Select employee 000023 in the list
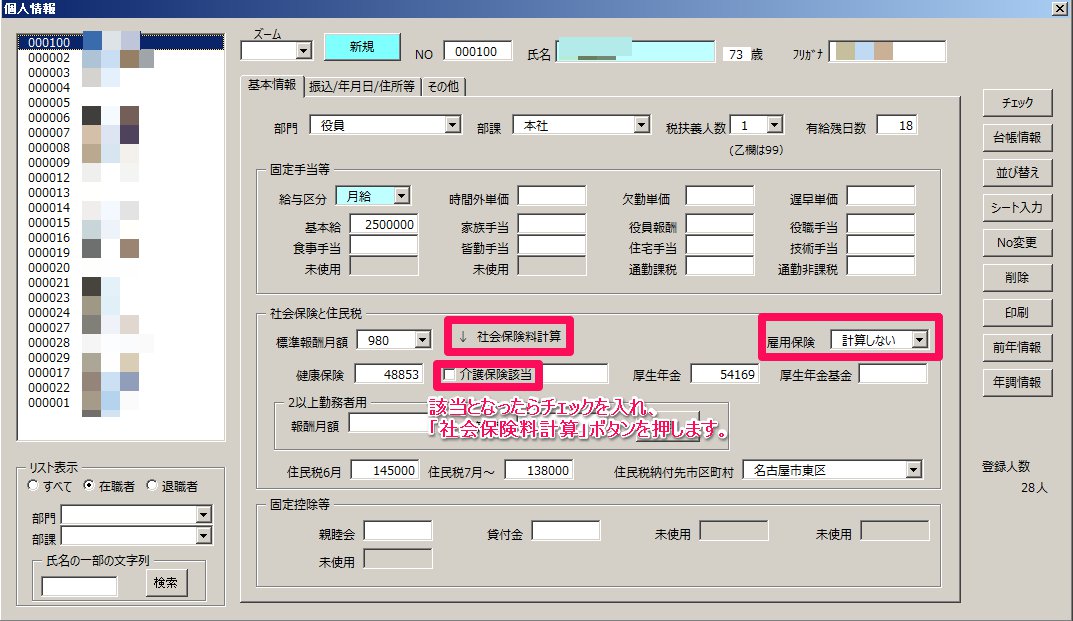 point(120,297)
